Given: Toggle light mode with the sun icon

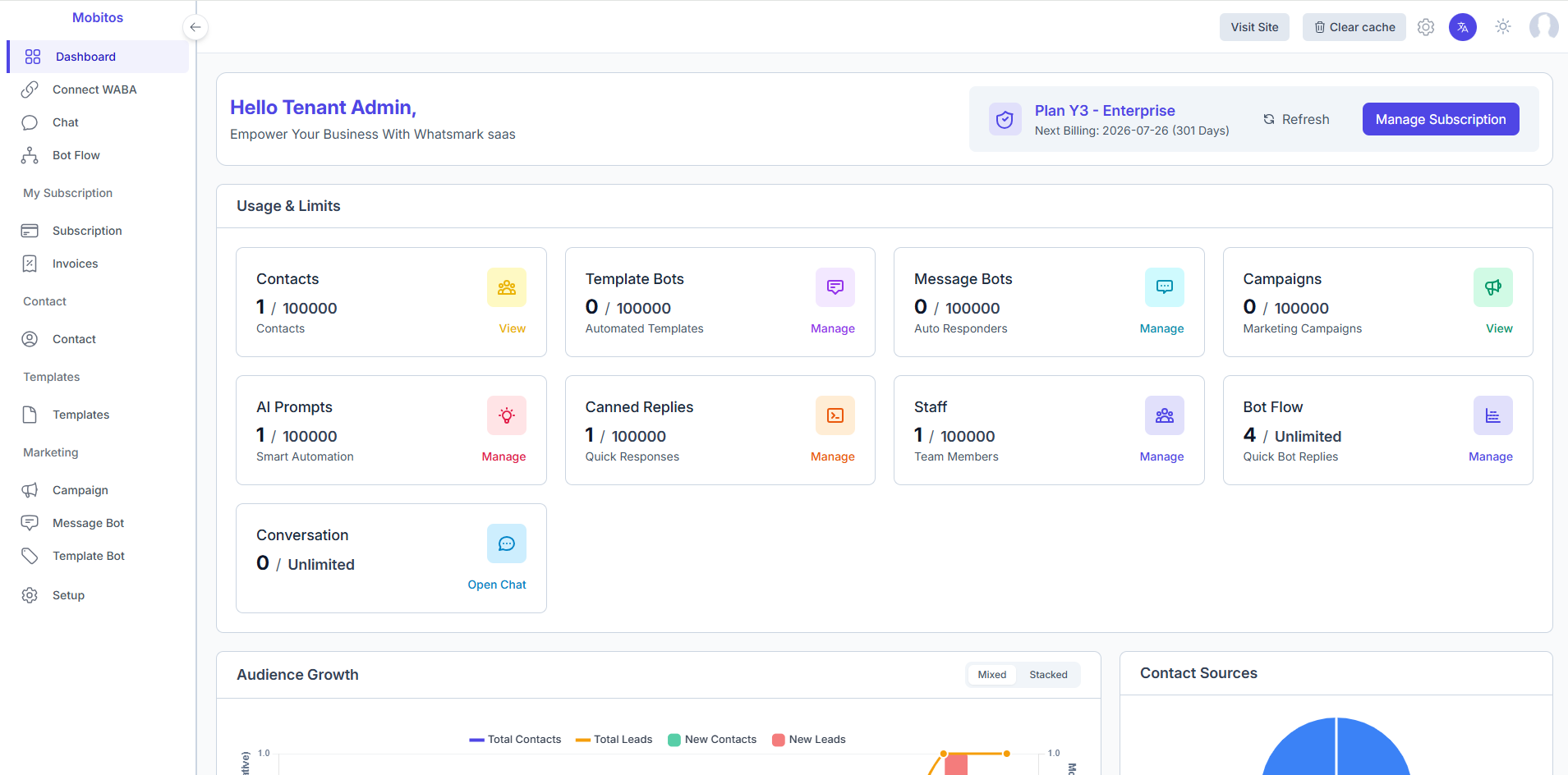Looking at the screenshot, I should 1503,26.
